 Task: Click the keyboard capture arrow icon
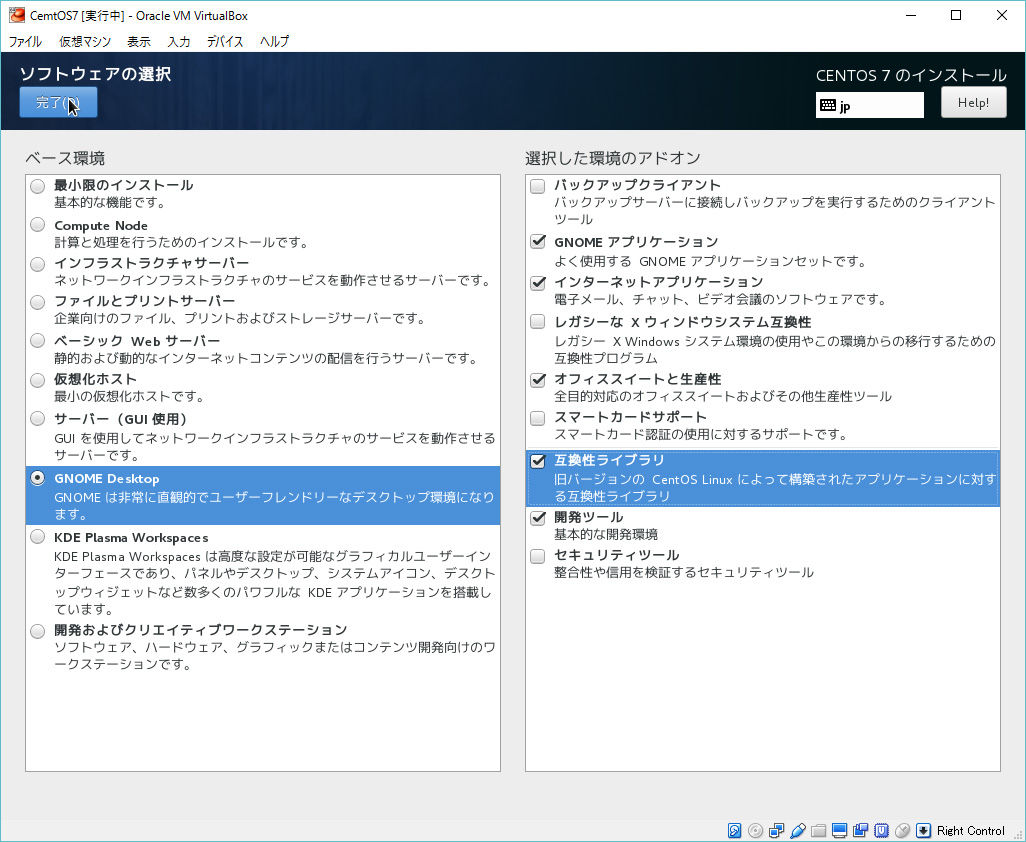923,830
